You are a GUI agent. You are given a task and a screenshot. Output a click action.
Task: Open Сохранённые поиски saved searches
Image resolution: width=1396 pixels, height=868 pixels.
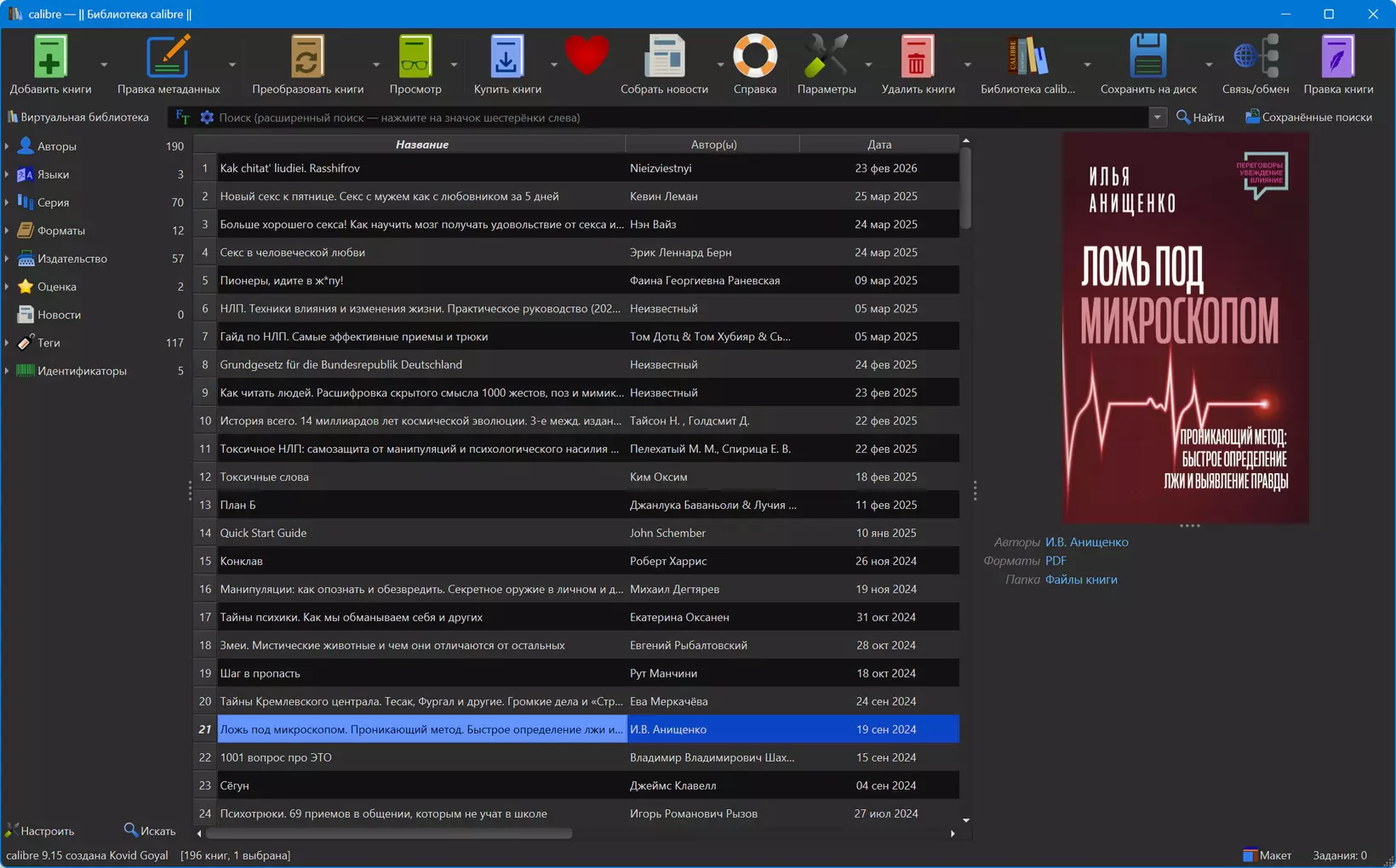pos(1308,117)
